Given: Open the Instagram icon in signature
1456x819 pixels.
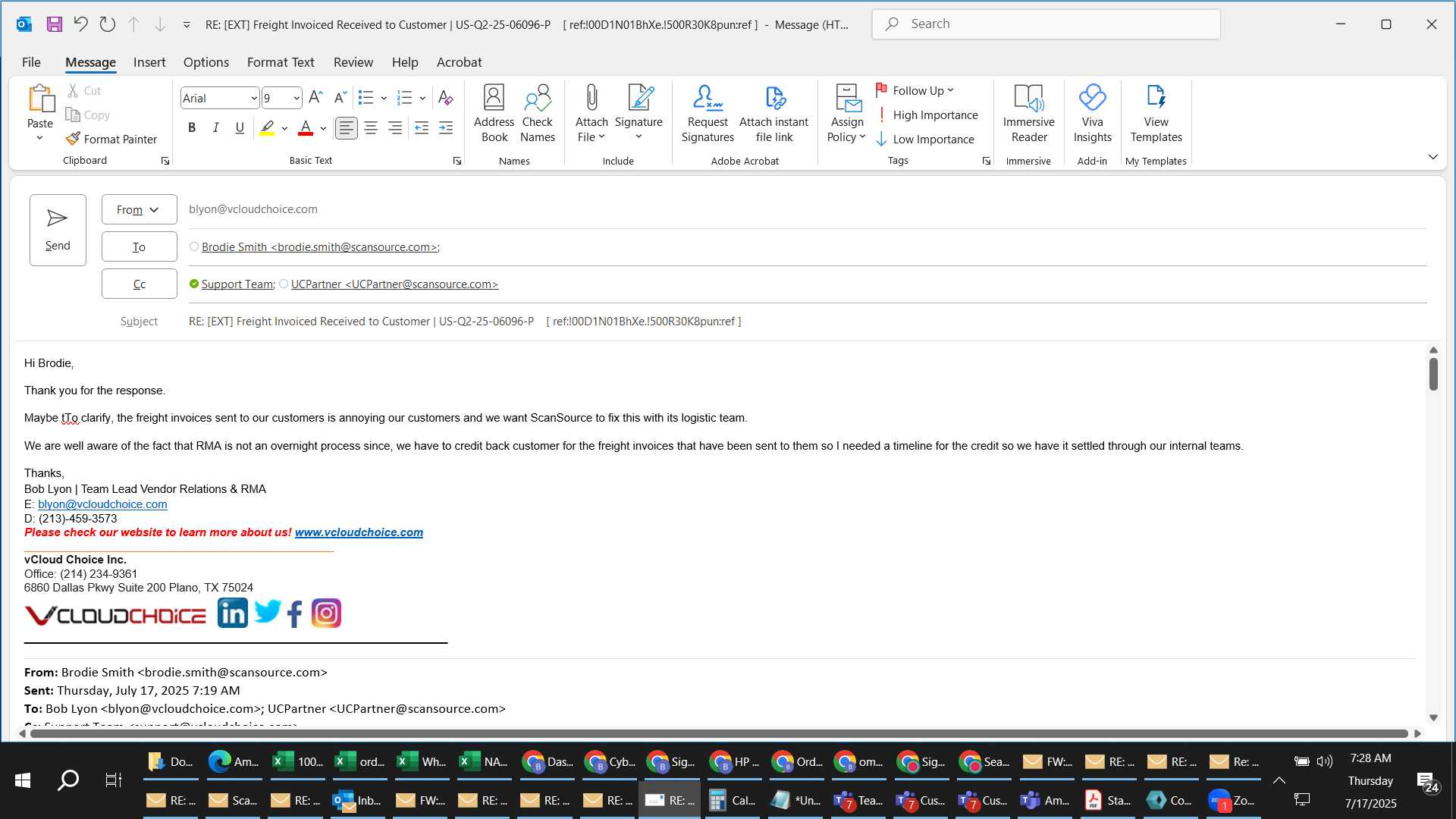Looking at the screenshot, I should [326, 613].
